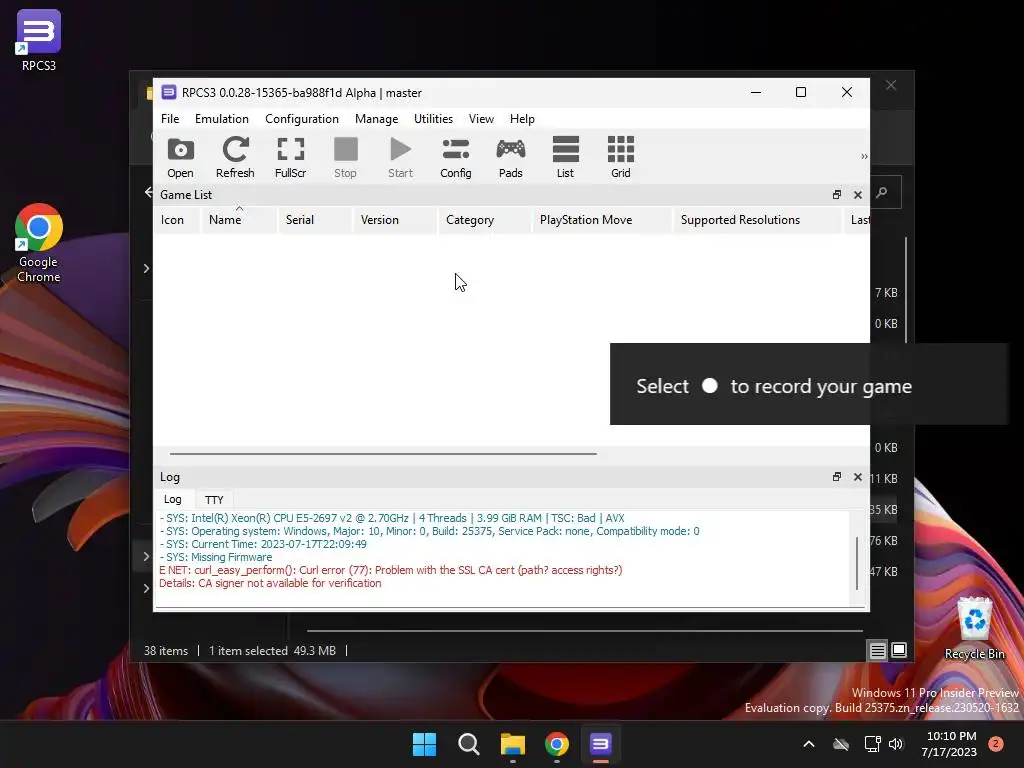Open RPCS3 desktop shortcut
The image size is (1024, 768).
tap(39, 40)
